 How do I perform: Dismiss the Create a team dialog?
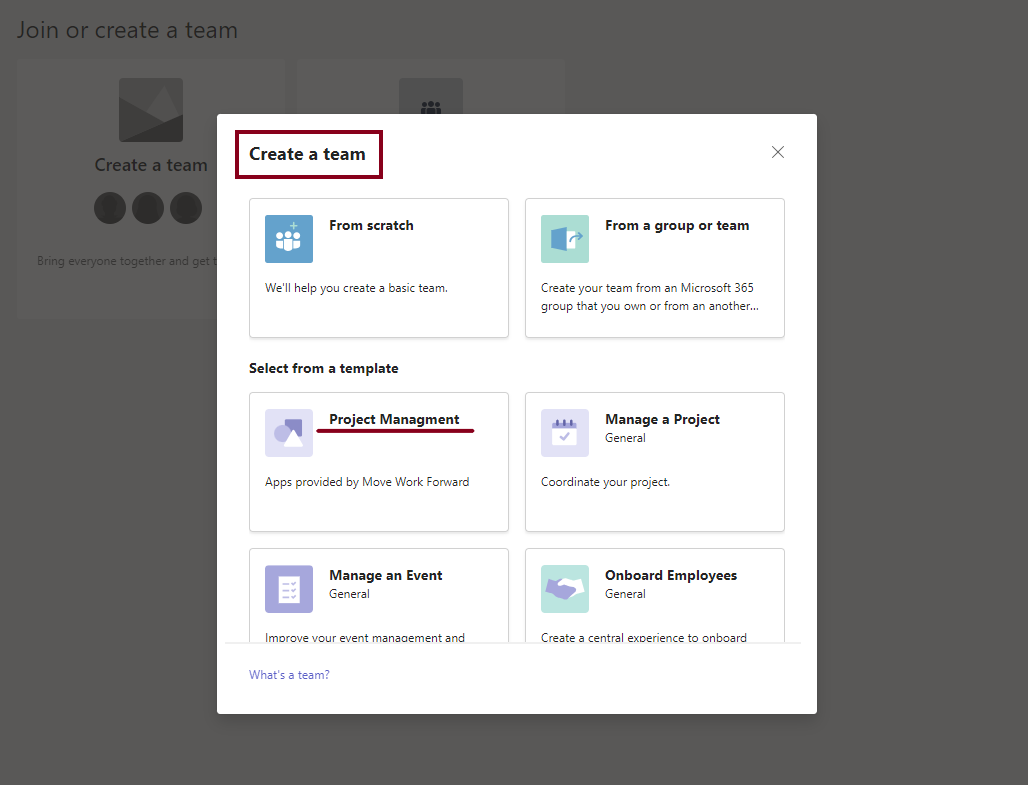[777, 151]
